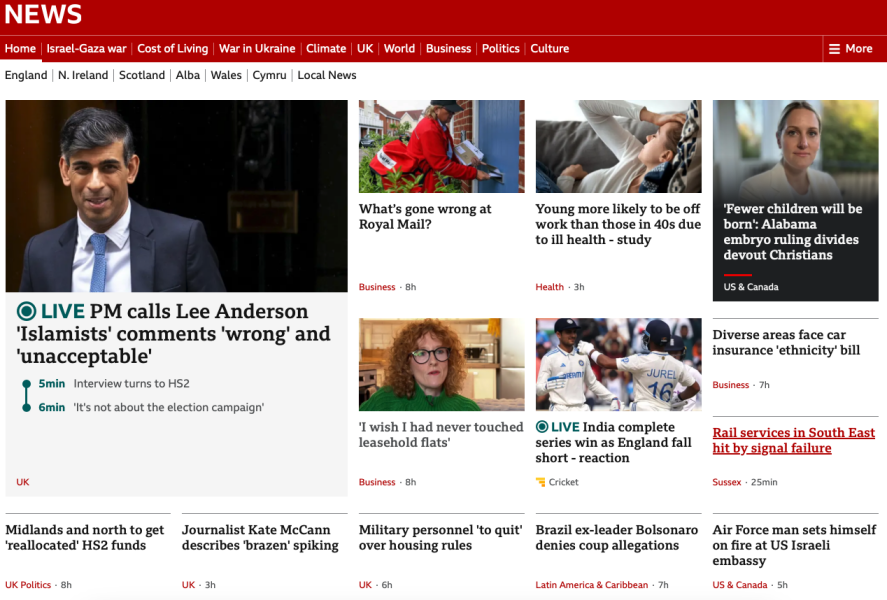Viewport: 887px width, 600px height.
Task: Choose Scotland from regional links
Action: [x=141, y=75]
